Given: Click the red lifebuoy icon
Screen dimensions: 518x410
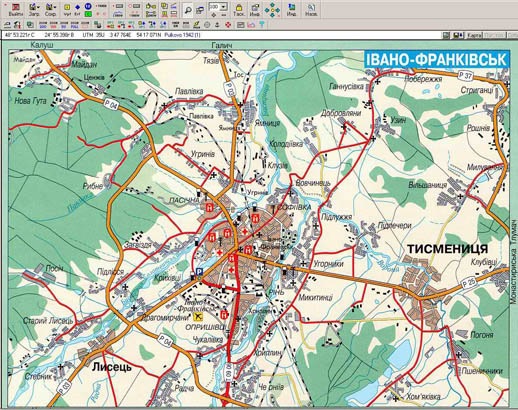Looking at the screenshot, I should point(228,25).
